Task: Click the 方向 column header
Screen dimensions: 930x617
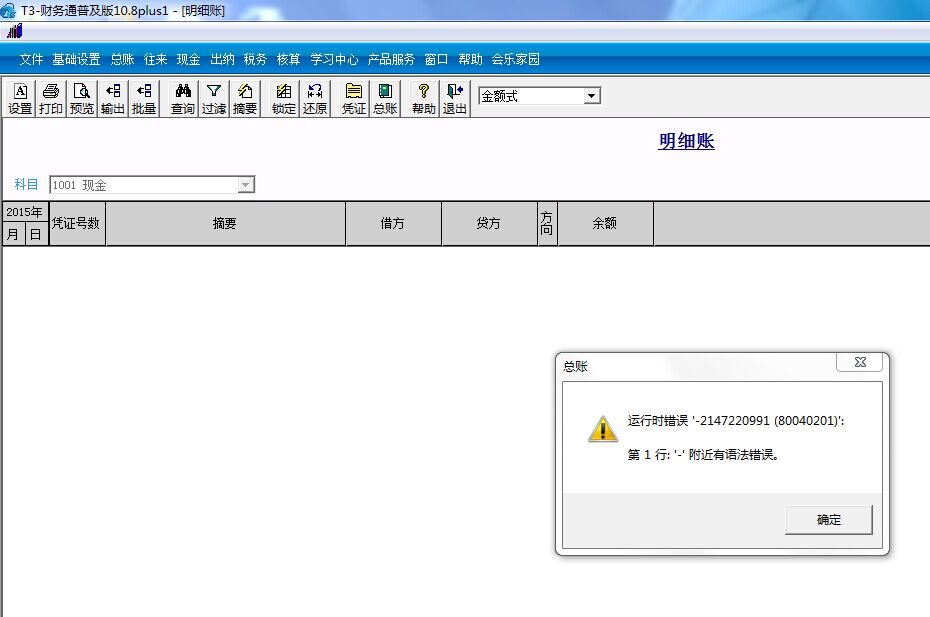Action: pyautogui.click(x=547, y=223)
